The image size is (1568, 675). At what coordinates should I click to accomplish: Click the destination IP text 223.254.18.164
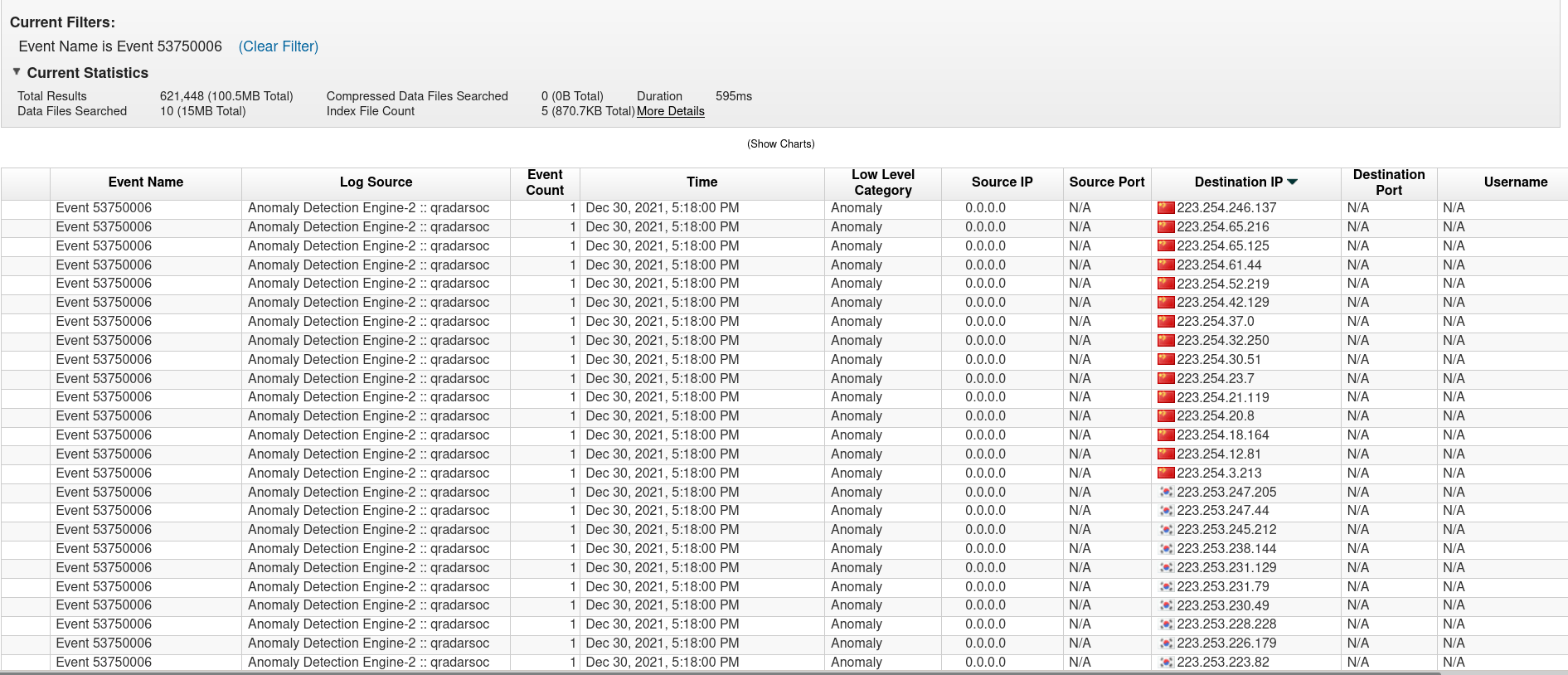point(1223,435)
